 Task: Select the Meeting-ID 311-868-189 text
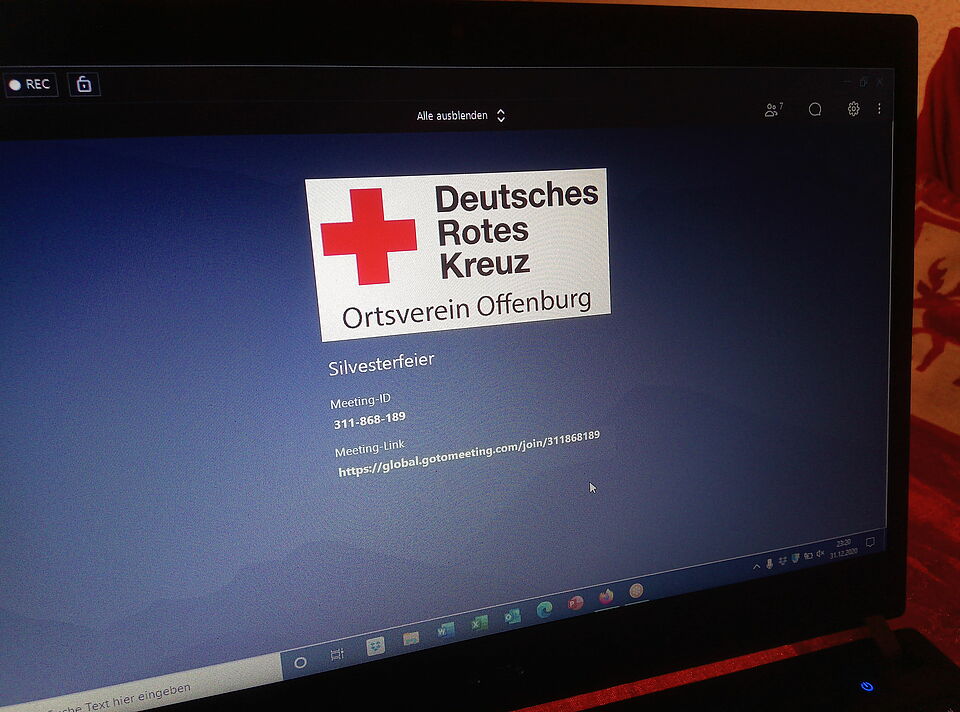click(369, 420)
